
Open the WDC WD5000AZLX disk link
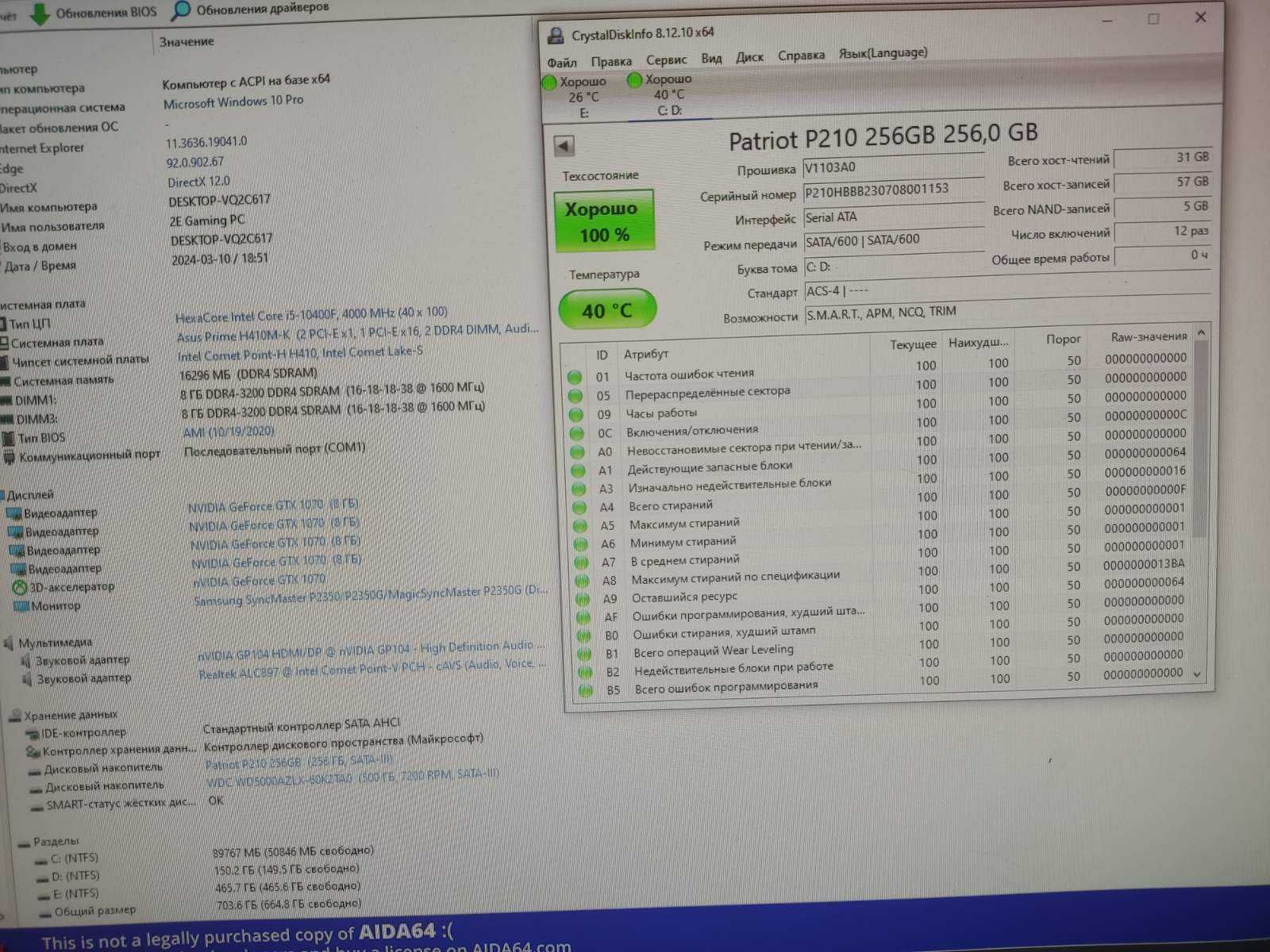click(x=352, y=777)
